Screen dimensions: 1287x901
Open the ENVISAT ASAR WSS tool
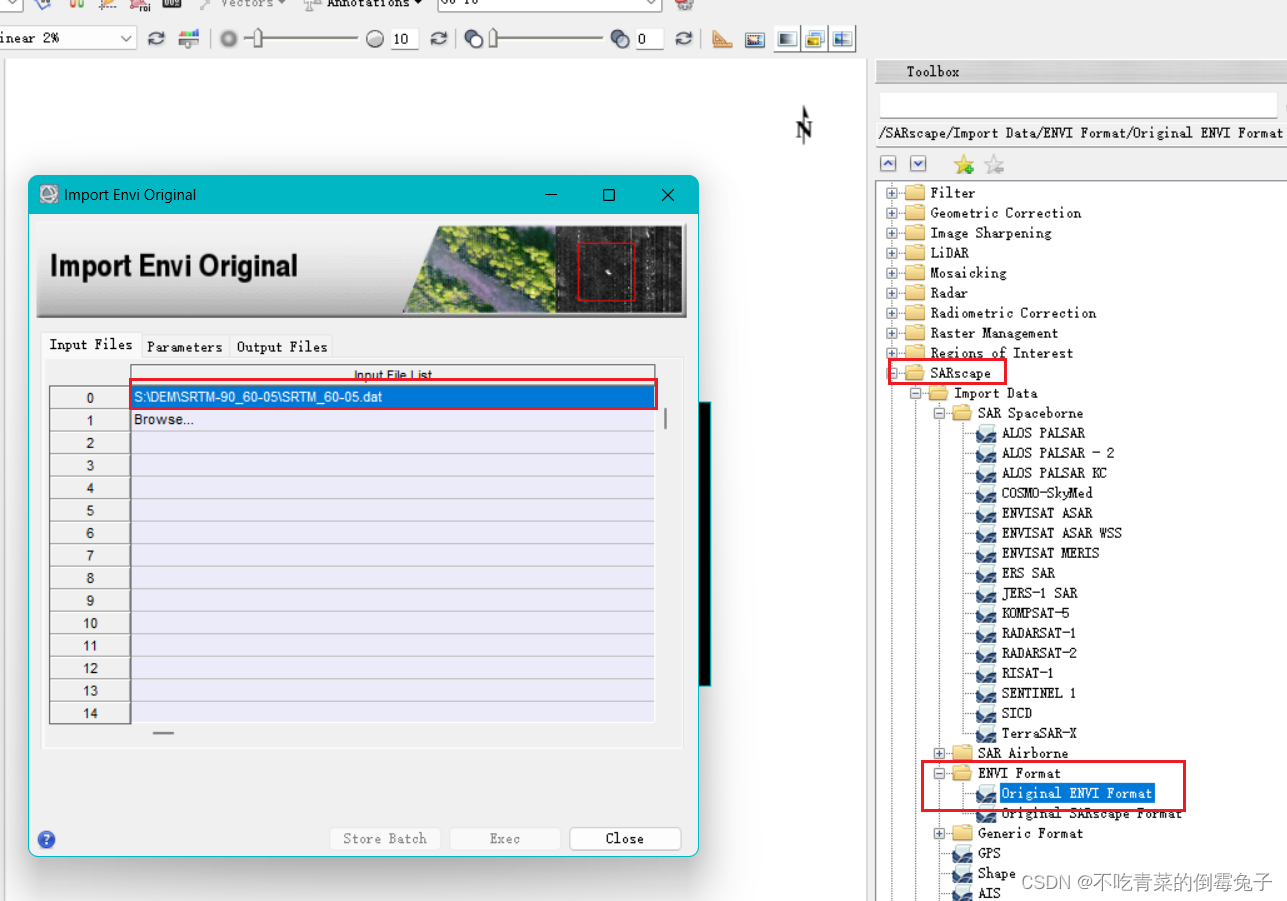coord(1062,533)
